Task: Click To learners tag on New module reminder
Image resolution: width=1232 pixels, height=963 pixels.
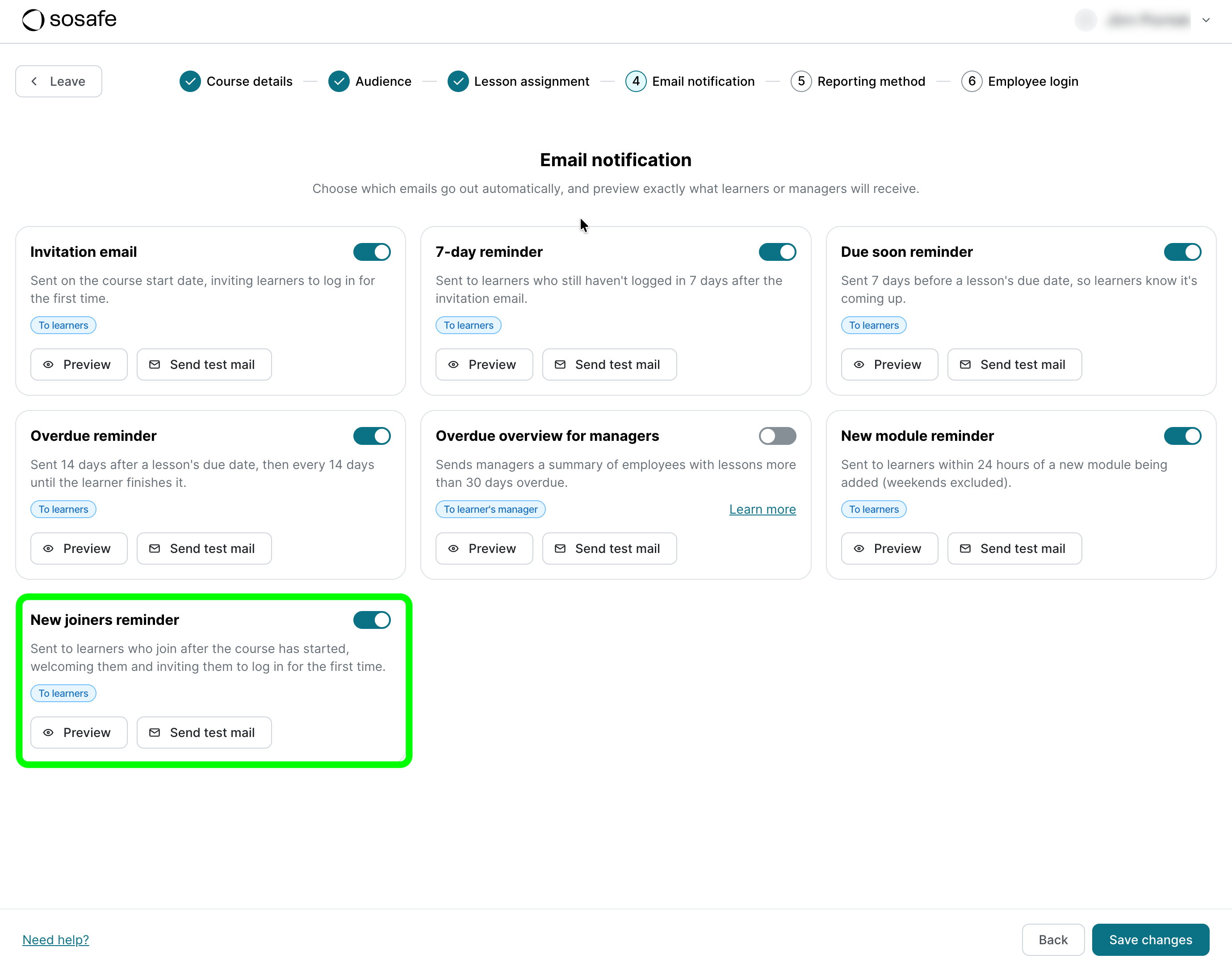Action: point(874,509)
